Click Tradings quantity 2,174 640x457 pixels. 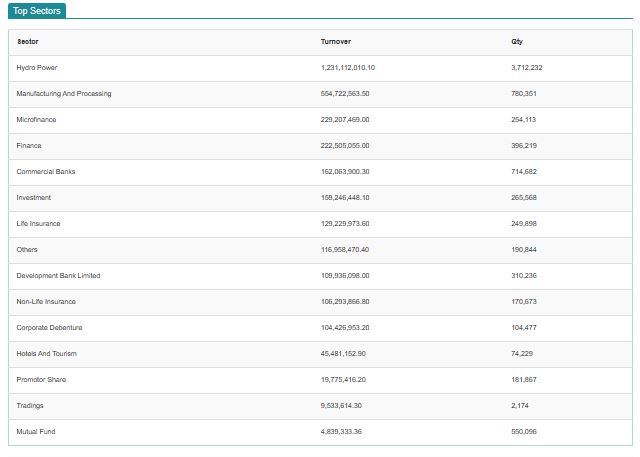[520, 406]
